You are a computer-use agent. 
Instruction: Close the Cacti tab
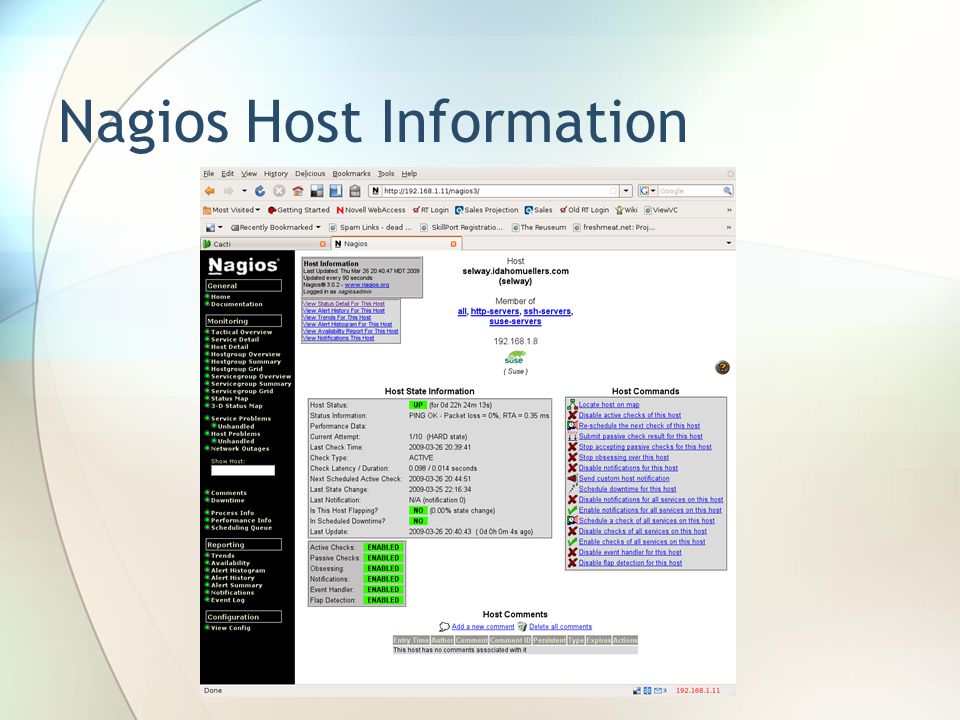point(323,244)
